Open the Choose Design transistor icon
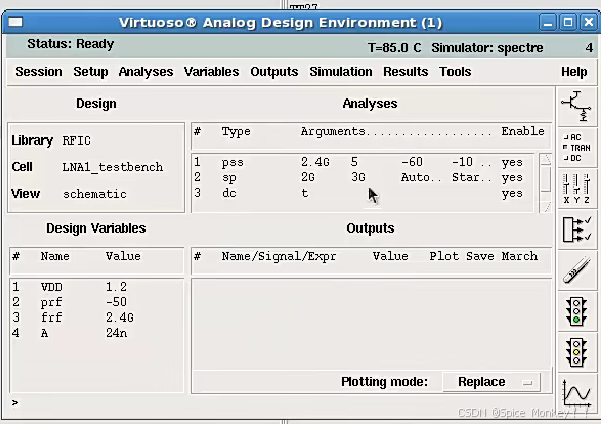 [577, 107]
